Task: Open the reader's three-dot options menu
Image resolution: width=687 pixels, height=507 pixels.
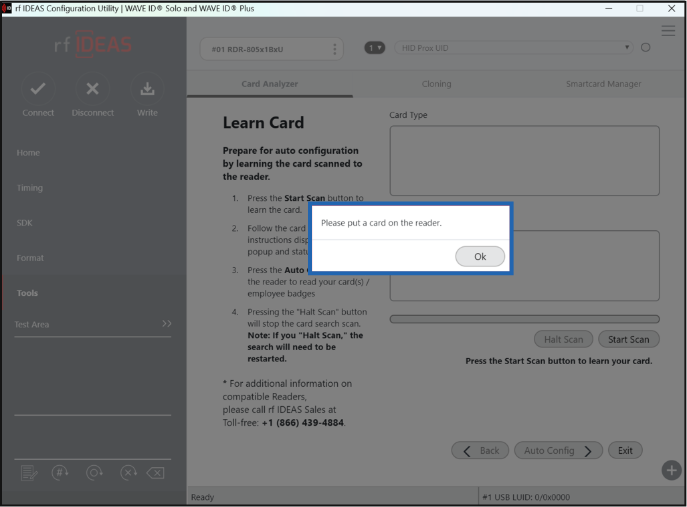Action: pos(335,49)
